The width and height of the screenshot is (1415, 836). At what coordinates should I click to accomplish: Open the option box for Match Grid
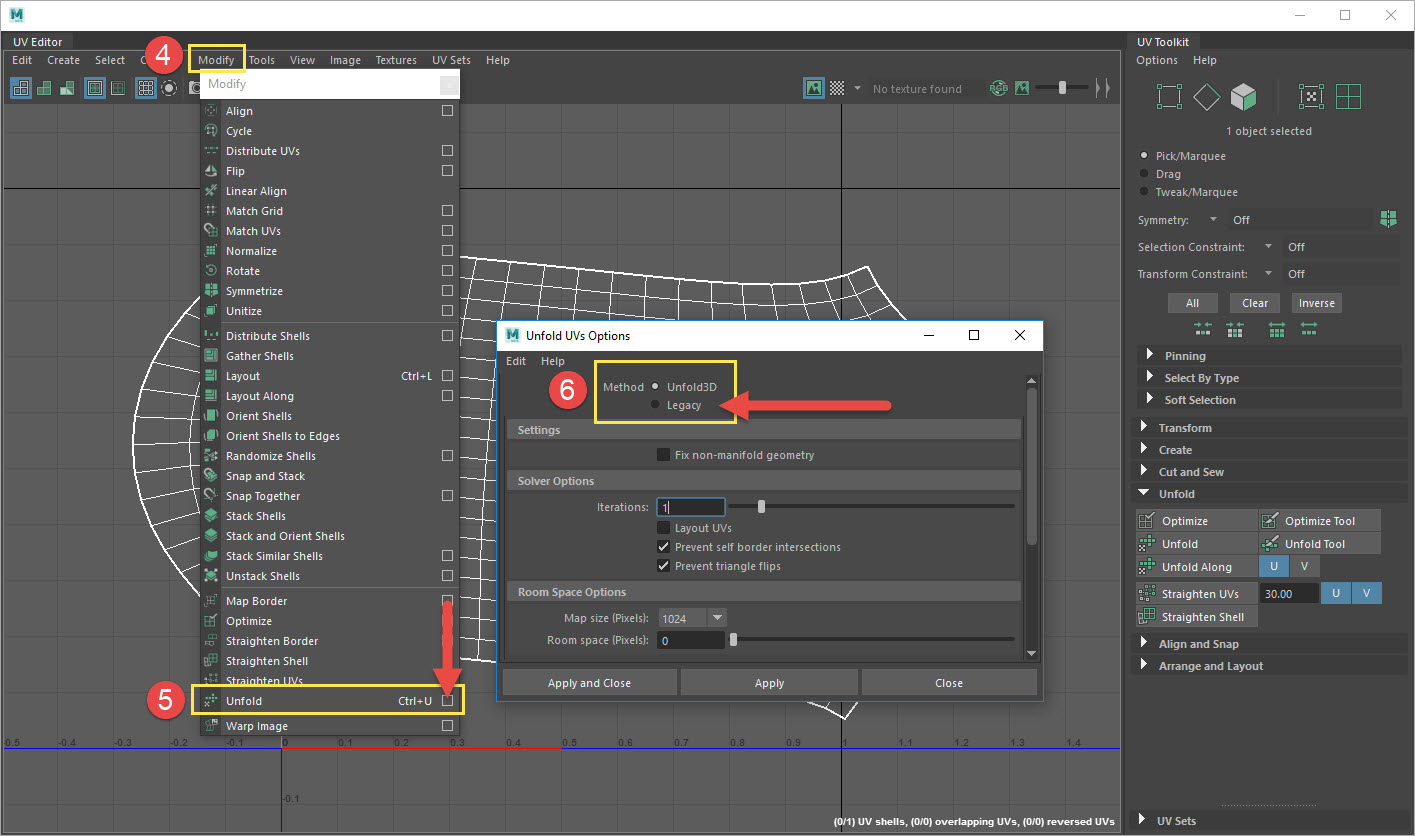point(448,211)
